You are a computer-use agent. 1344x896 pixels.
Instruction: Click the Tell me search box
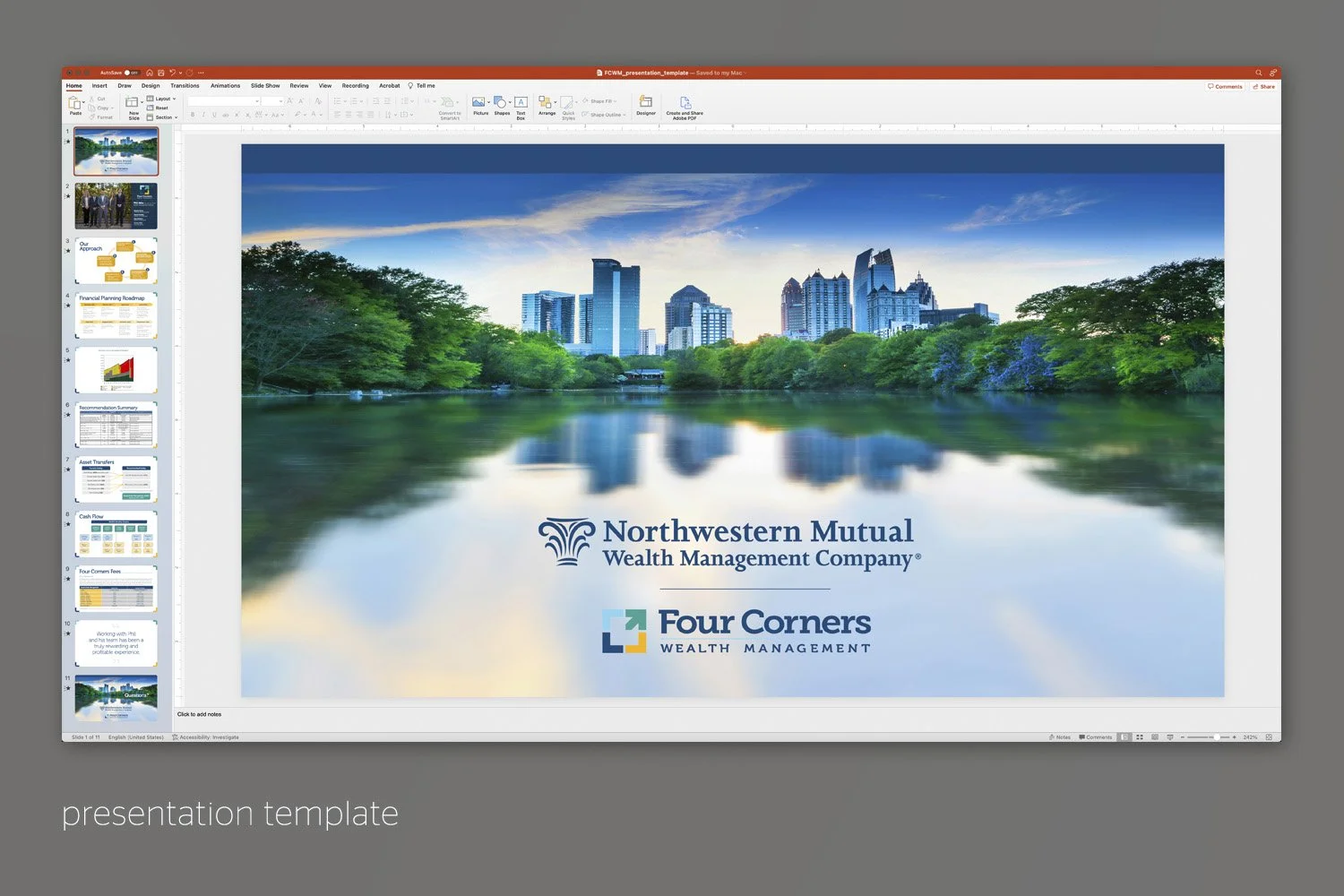422,86
